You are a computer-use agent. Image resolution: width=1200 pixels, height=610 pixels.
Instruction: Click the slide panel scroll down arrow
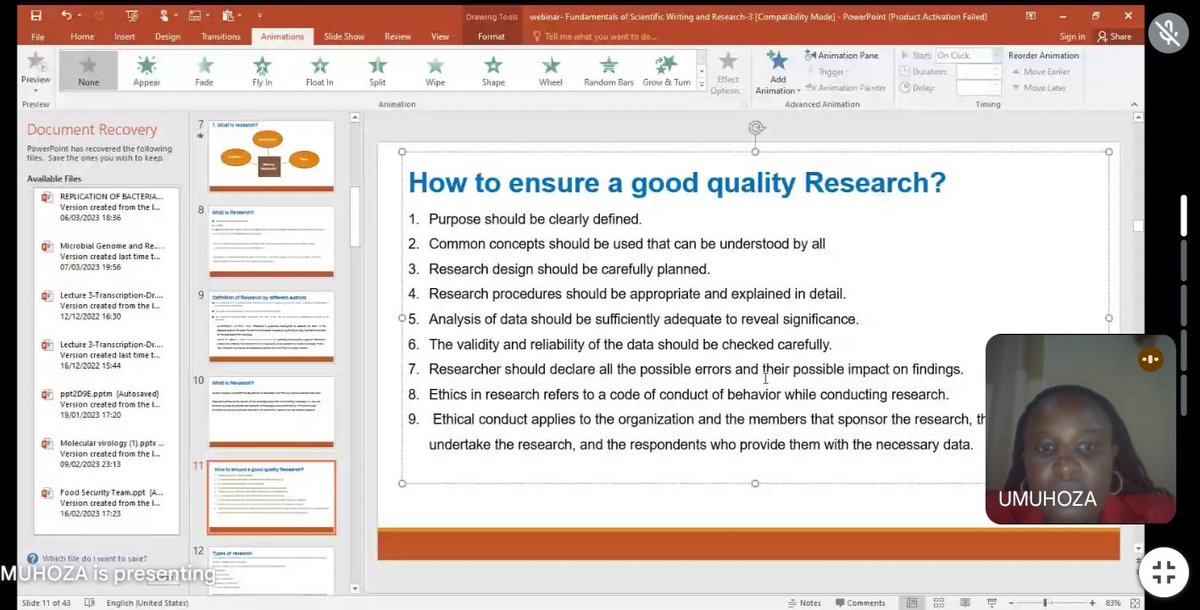pos(354,588)
